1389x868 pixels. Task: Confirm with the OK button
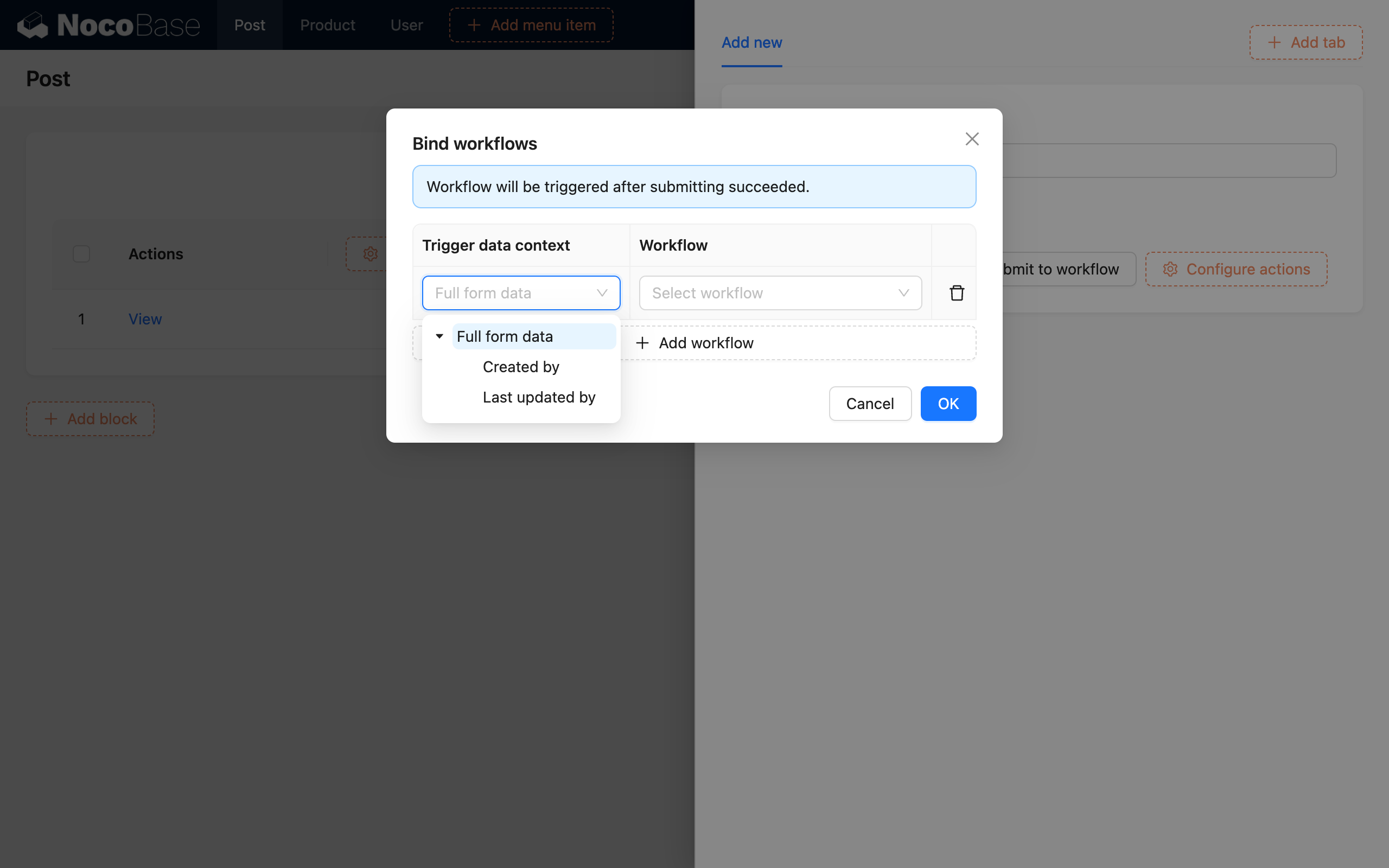pos(948,404)
